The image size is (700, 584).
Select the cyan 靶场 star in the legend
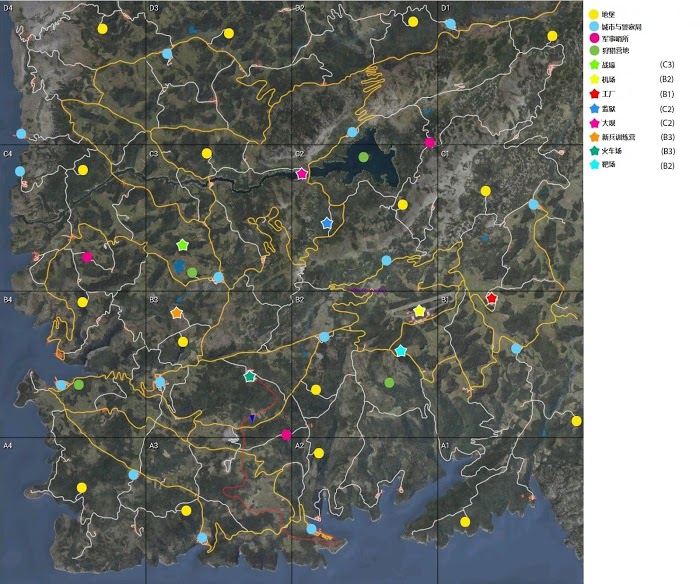(593, 165)
